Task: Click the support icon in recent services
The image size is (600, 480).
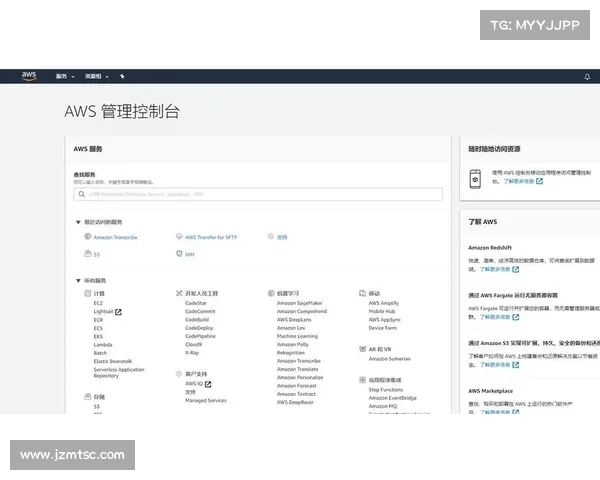Action: (271, 237)
